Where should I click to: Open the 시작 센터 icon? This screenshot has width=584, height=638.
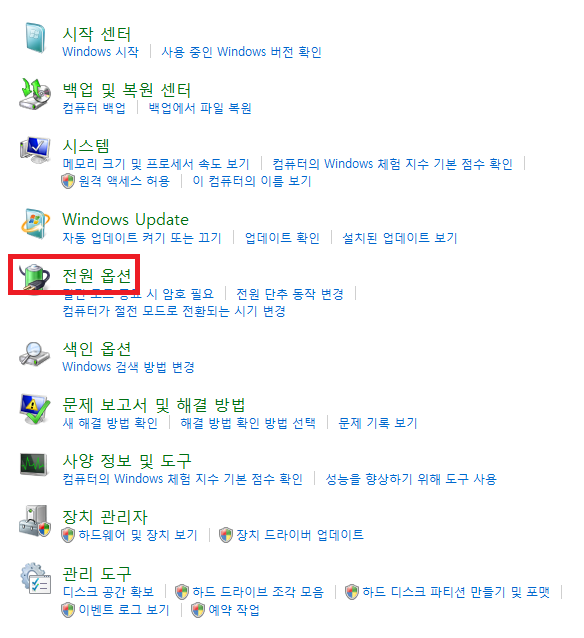pyautogui.click(x=35, y=38)
